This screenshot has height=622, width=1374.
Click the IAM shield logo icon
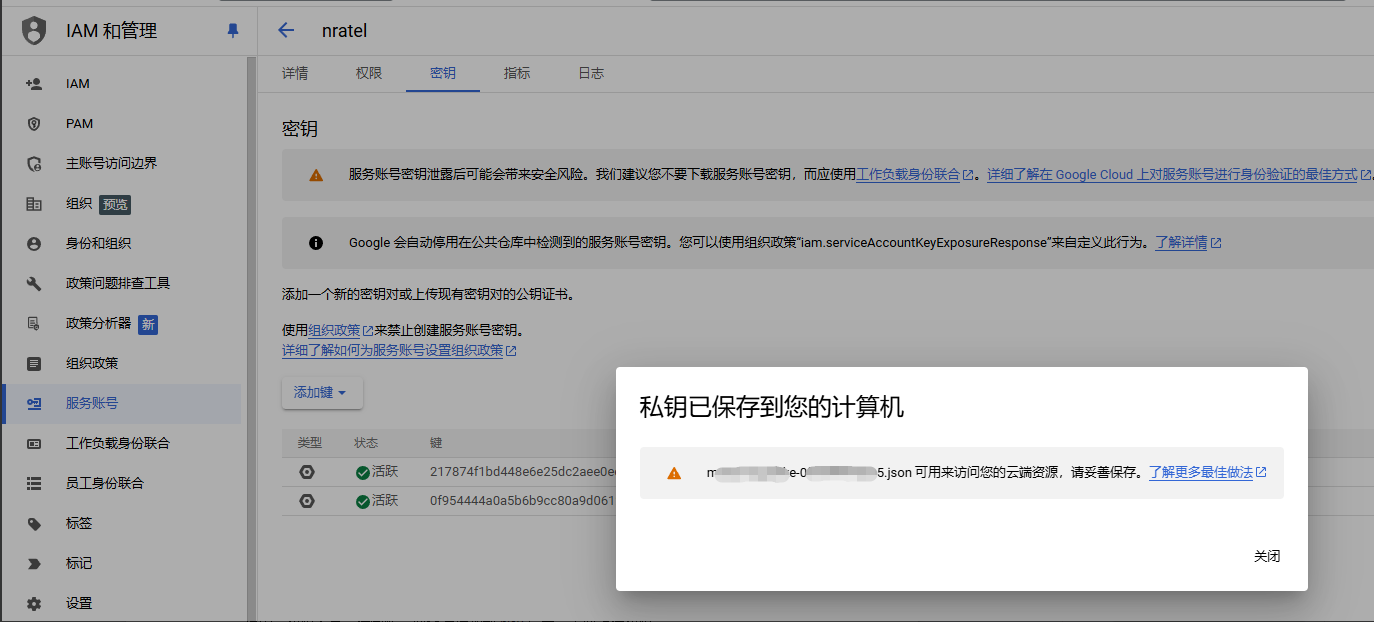pos(34,30)
